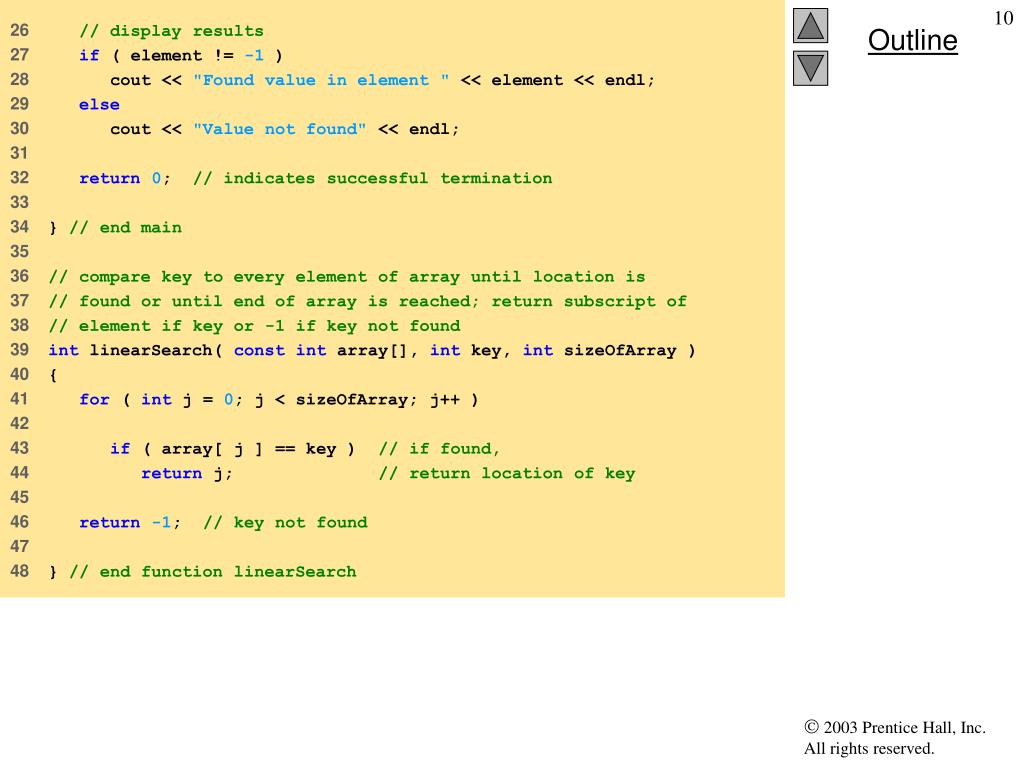Click 'if ( array[ j ] == key )' condition
This screenshot has height=768, width=1024.
tap(232, 449)
